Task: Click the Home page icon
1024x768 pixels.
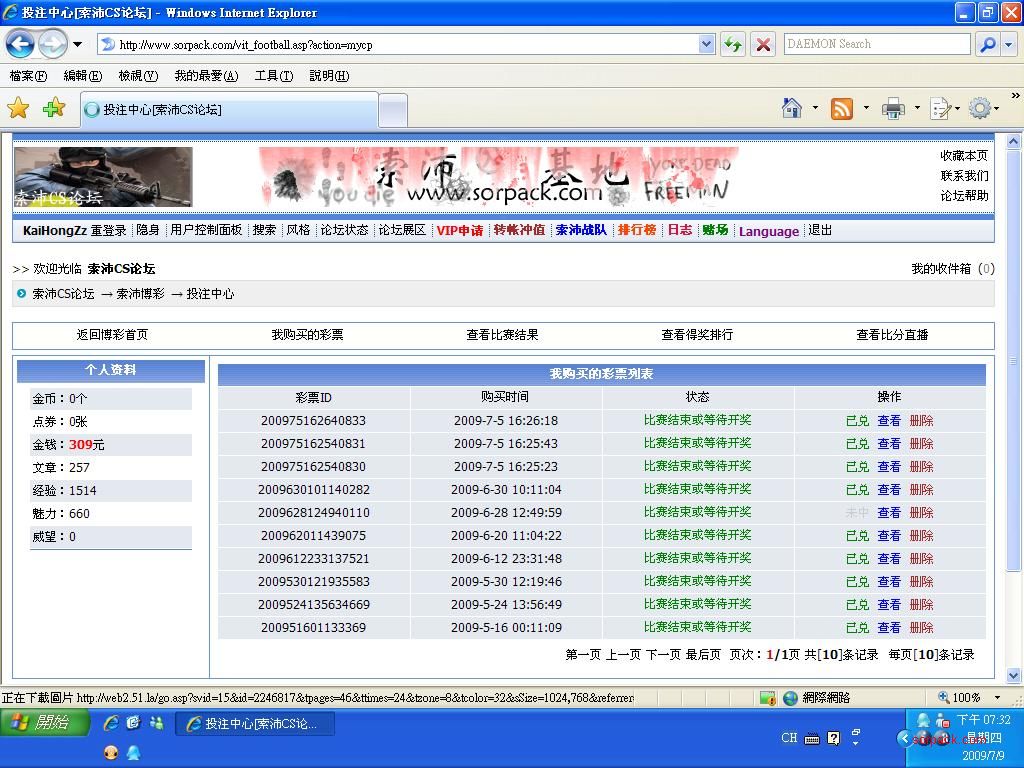Action: [x=792, y=108]
